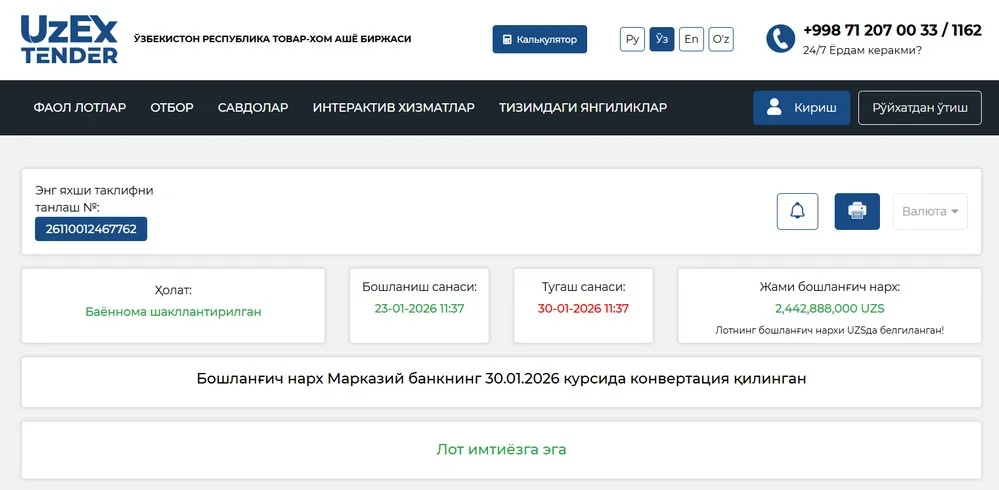Choose the O'z Latin language option
Screen dimensions: 999x490
pos(721,39)
